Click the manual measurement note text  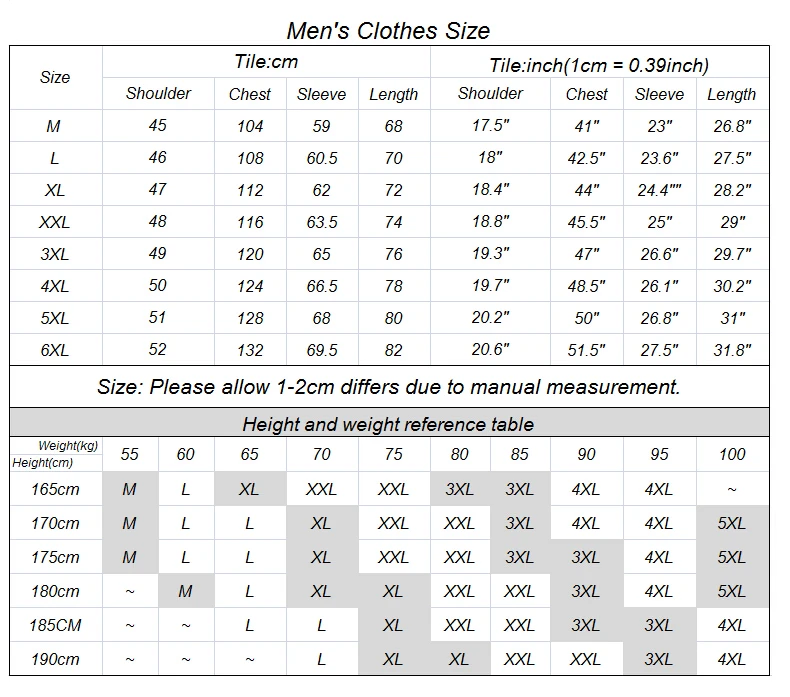[x=388, y=387]
